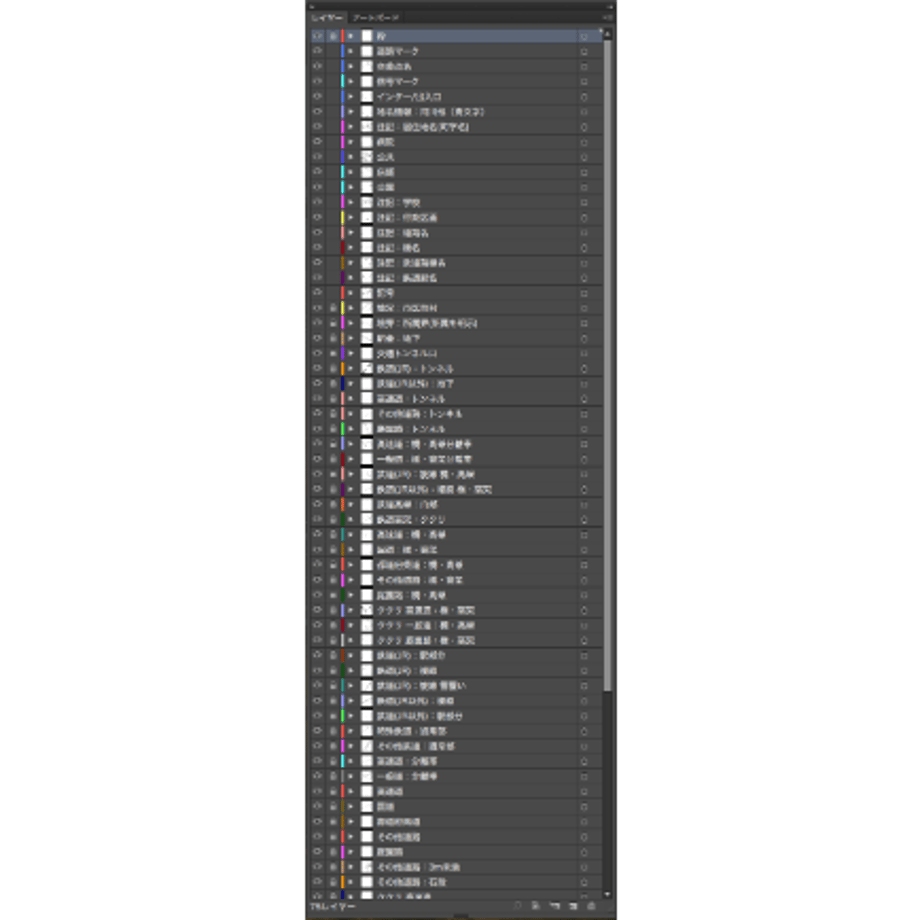The width and height of the screenshot is (920, 920).
Task: Click the target circle of 記号 layer
Action: [584, 293]
